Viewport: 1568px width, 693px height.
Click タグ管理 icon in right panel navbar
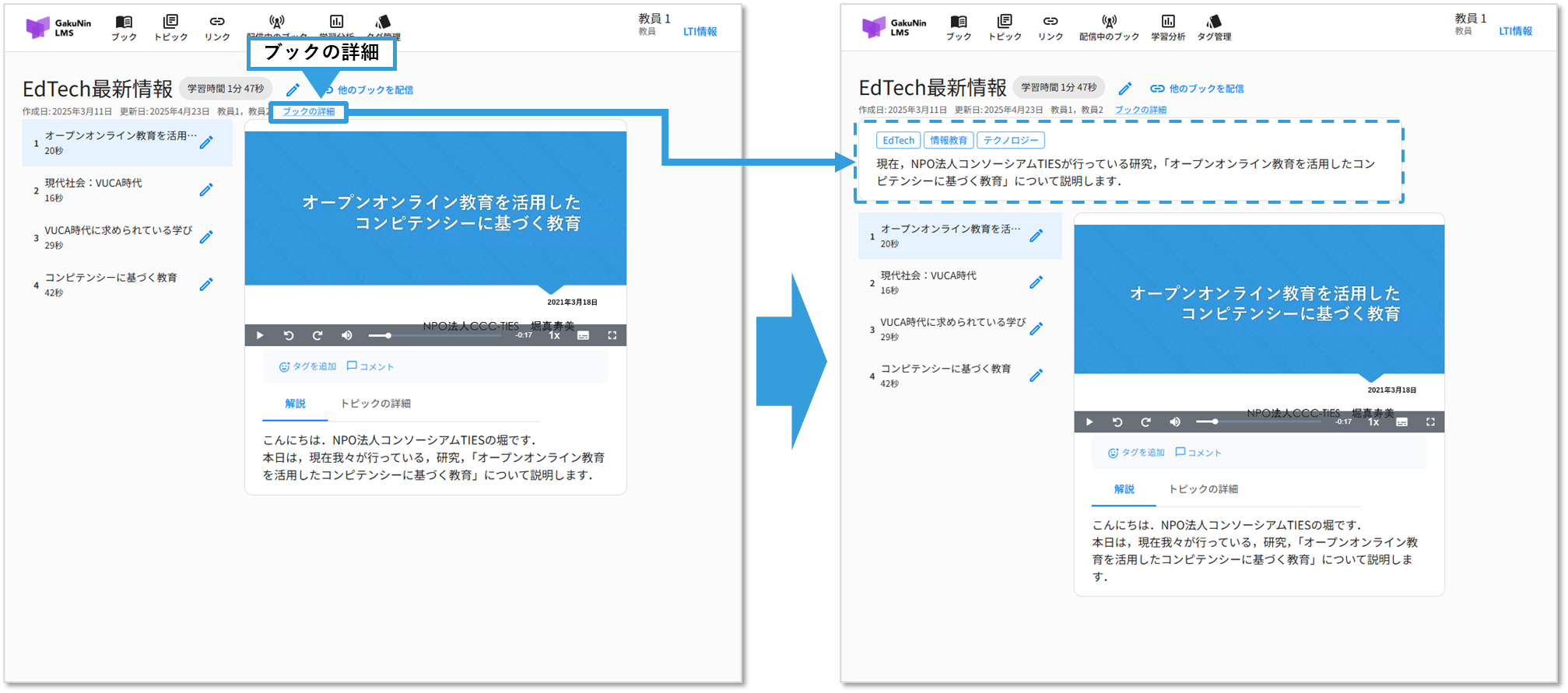(1214, 23)
